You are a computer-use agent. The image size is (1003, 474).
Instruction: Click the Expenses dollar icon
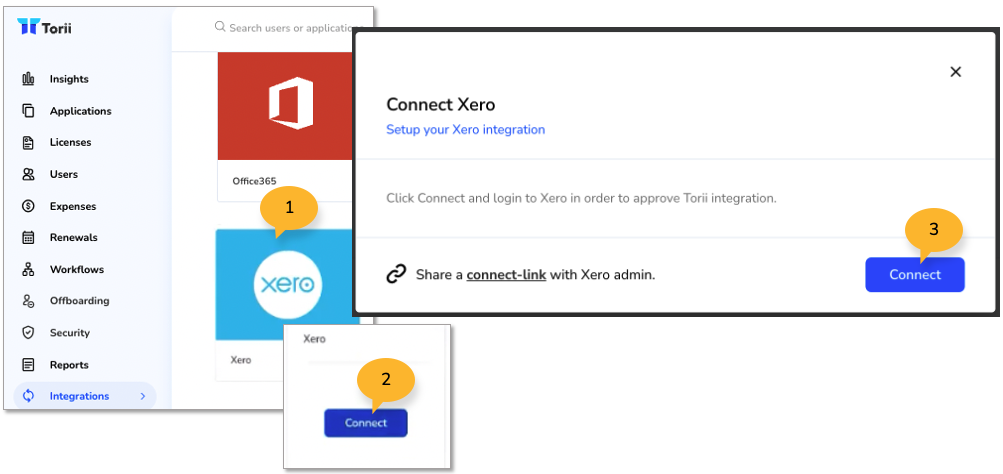pyautogui.click(x=28, y=206)
